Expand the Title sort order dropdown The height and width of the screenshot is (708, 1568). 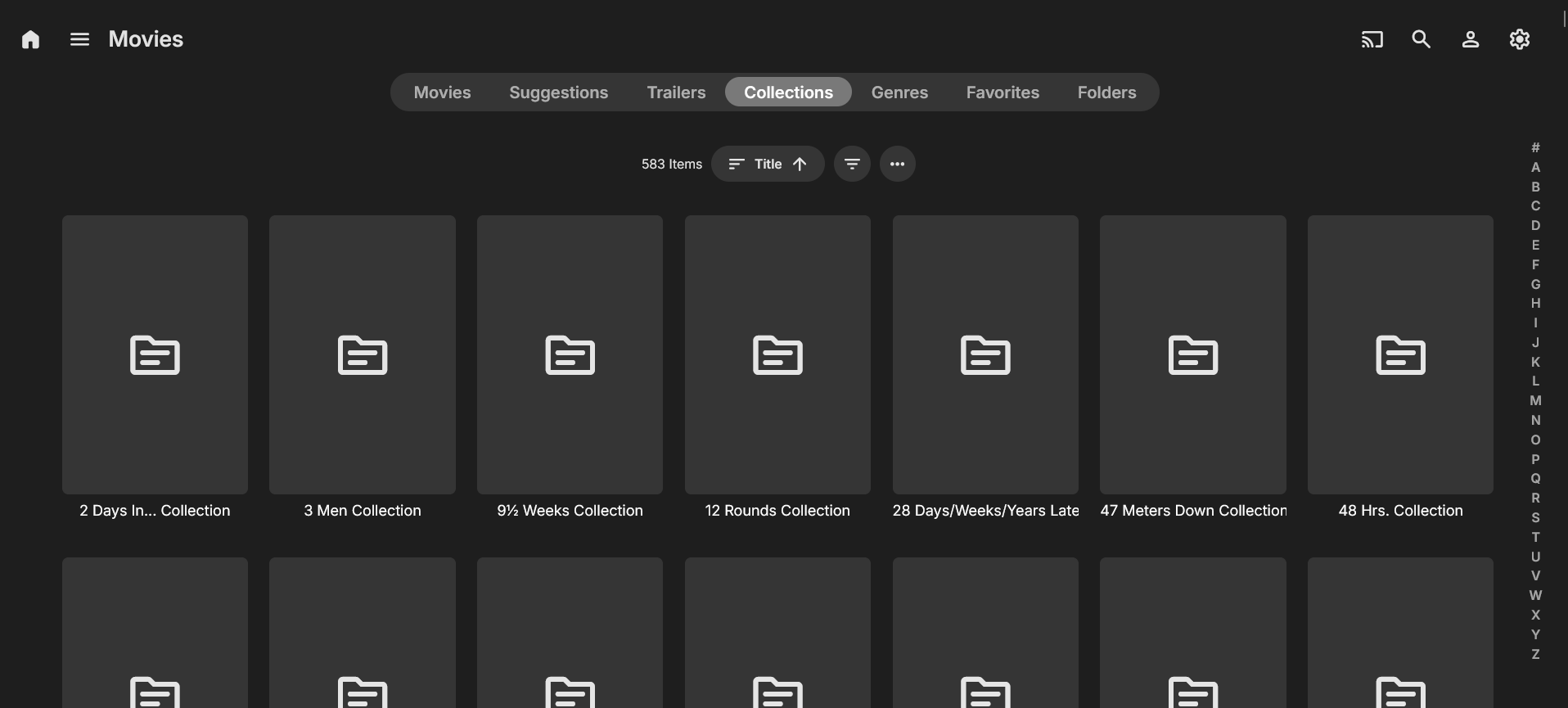pyautogui.click(x=767, y=164)
